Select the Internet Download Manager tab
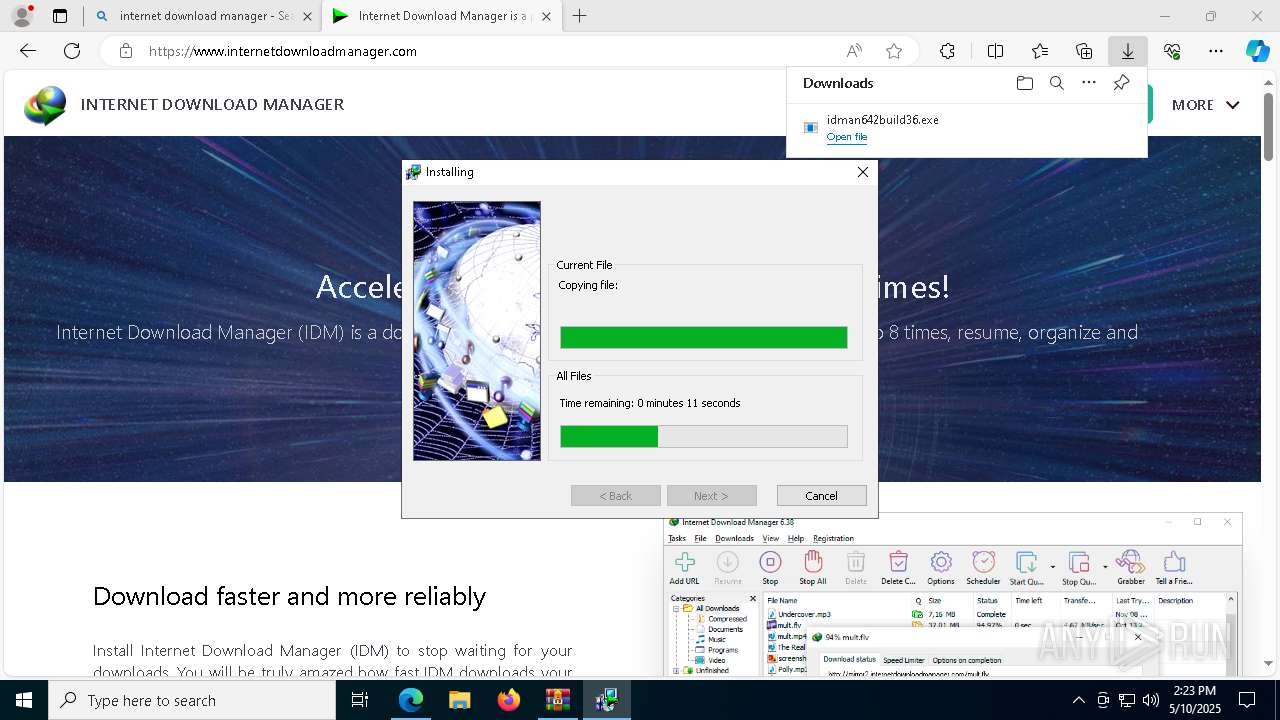 tap(440, 16)
